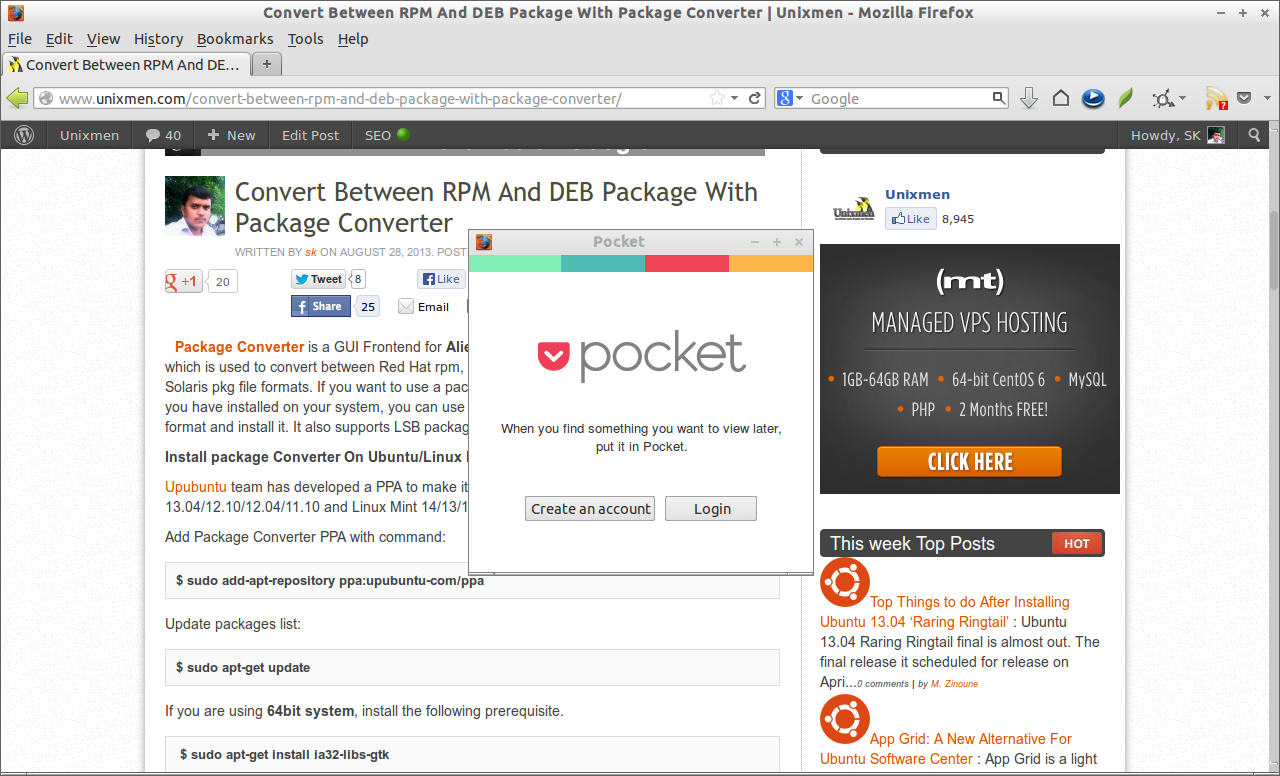1280x776 pixels.
Task: Open the 40 comments admin bar item
Action: tap(163, 135)
